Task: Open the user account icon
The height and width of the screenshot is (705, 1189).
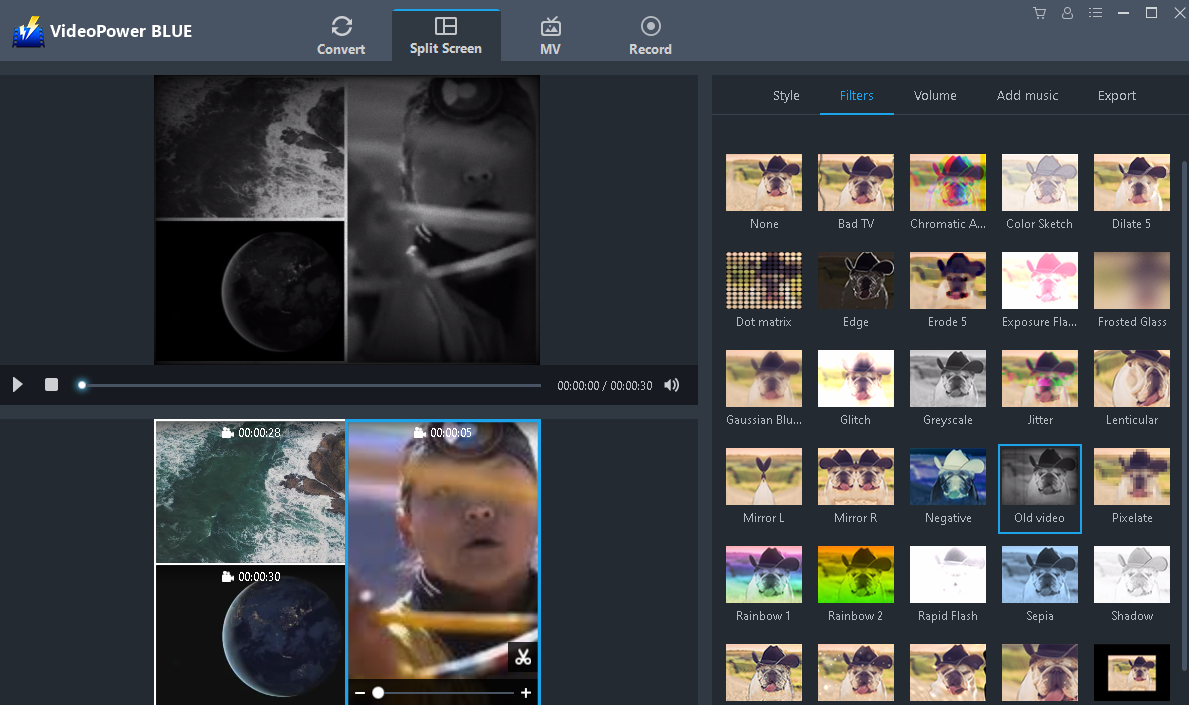Action: point(1067,13)
